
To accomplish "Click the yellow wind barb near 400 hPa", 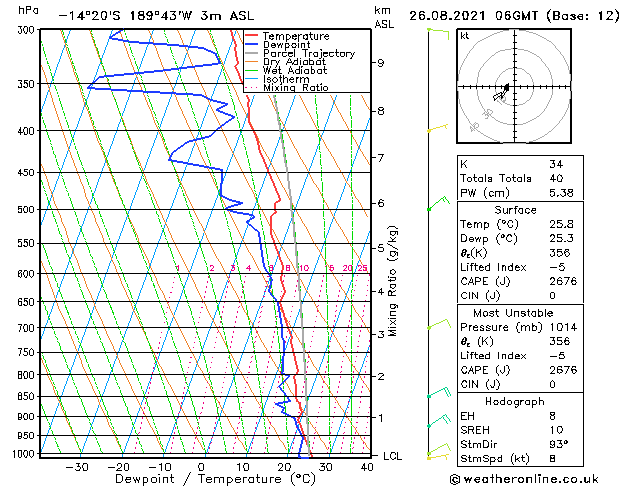I will click(x=437, y=128).
